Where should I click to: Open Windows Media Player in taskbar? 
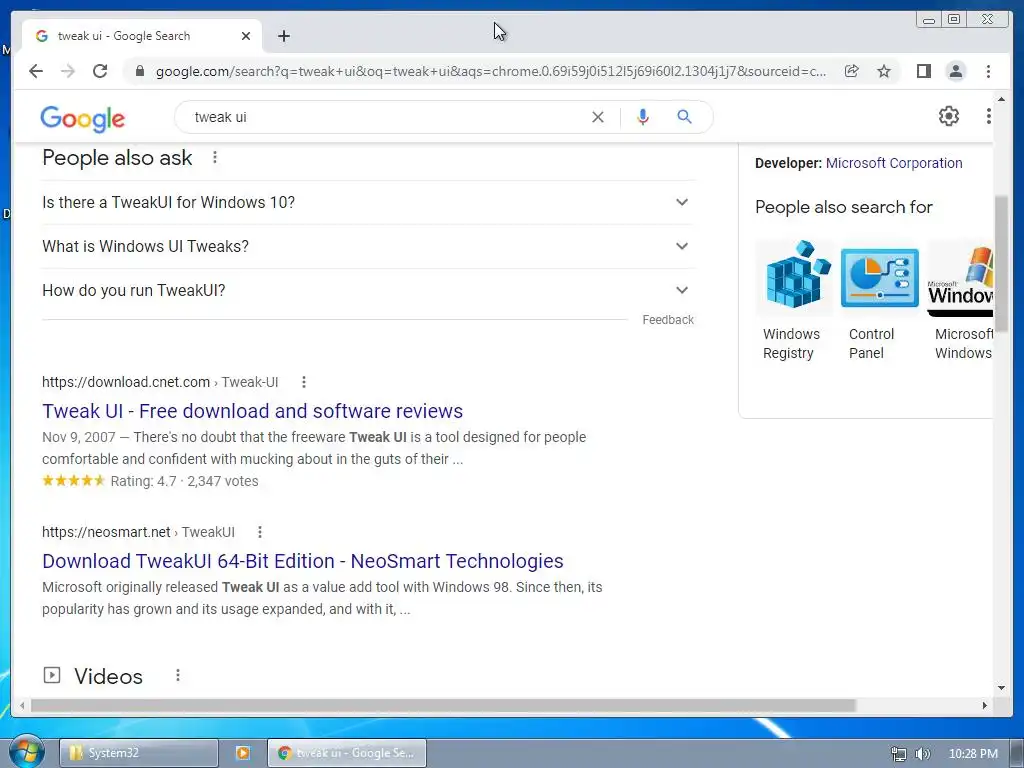click(242, 753)
